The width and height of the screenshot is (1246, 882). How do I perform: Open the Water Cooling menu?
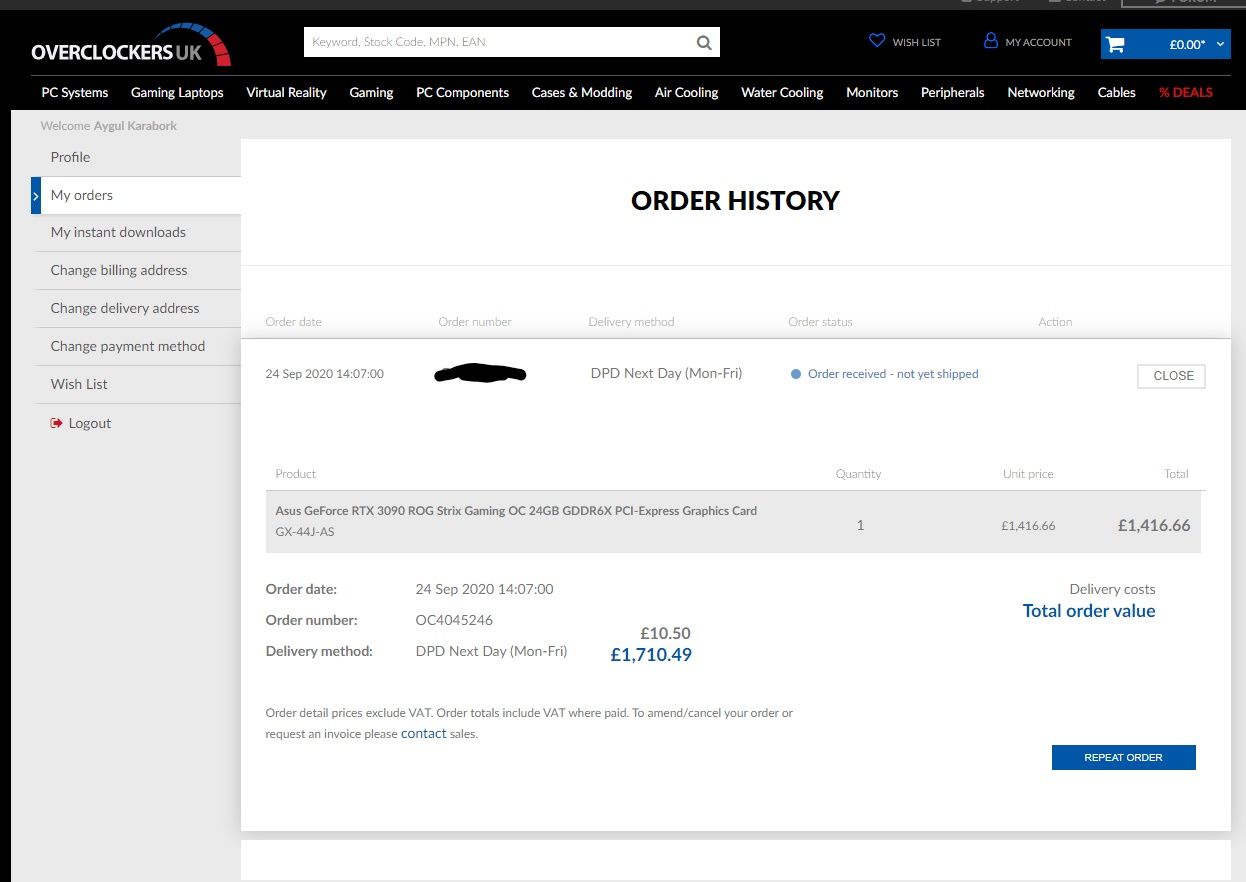tap(782, 92)
